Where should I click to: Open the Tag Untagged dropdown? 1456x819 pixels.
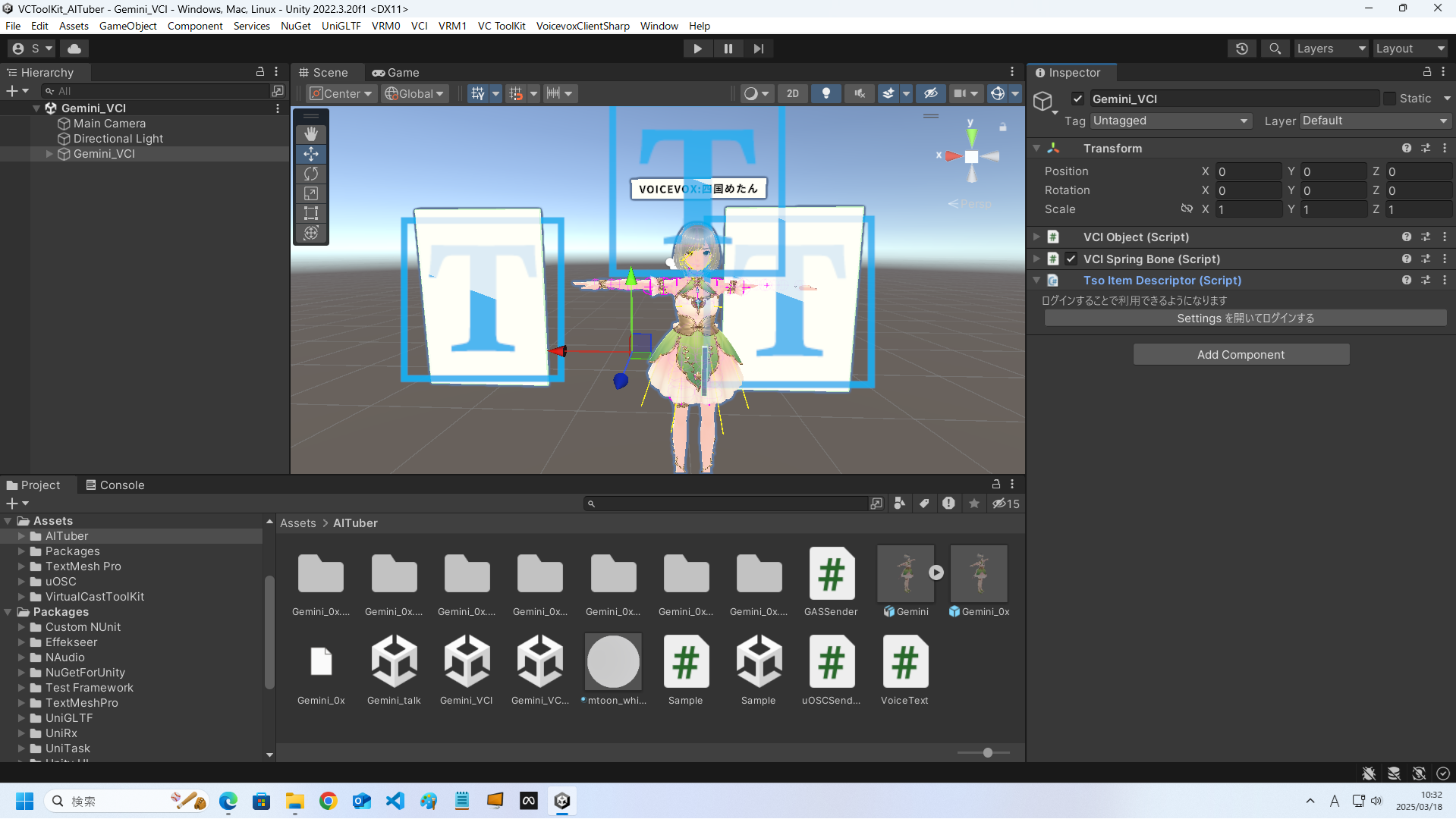pos(1169,121)
